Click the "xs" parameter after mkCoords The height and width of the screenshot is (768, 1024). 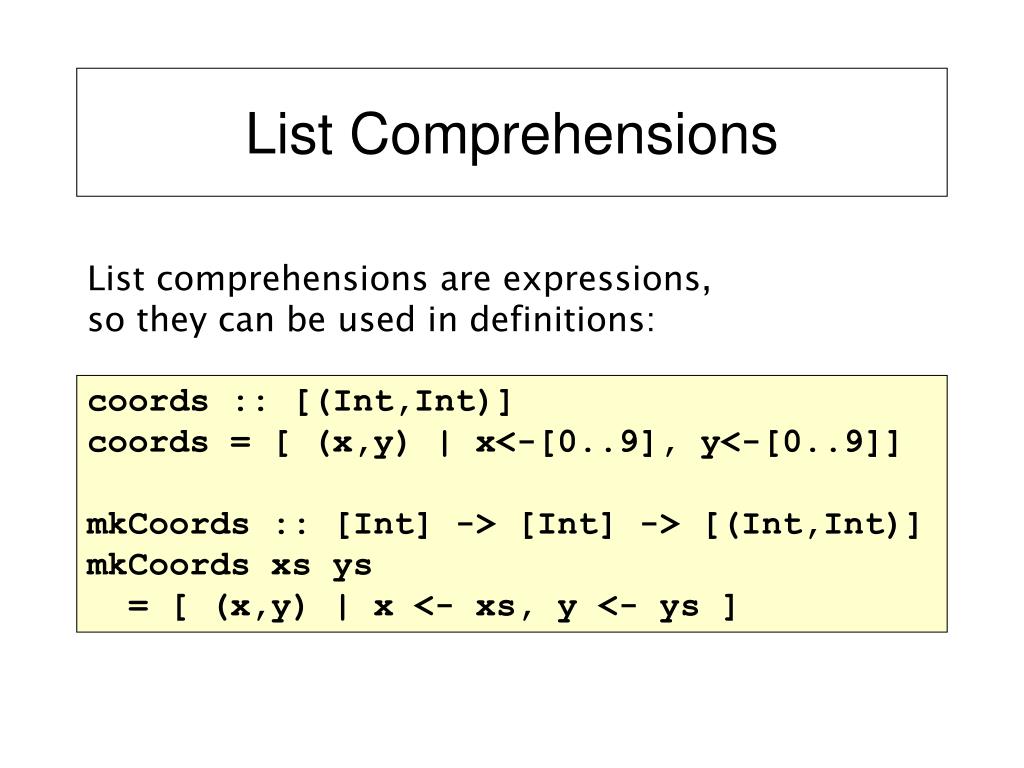point(291,566)
